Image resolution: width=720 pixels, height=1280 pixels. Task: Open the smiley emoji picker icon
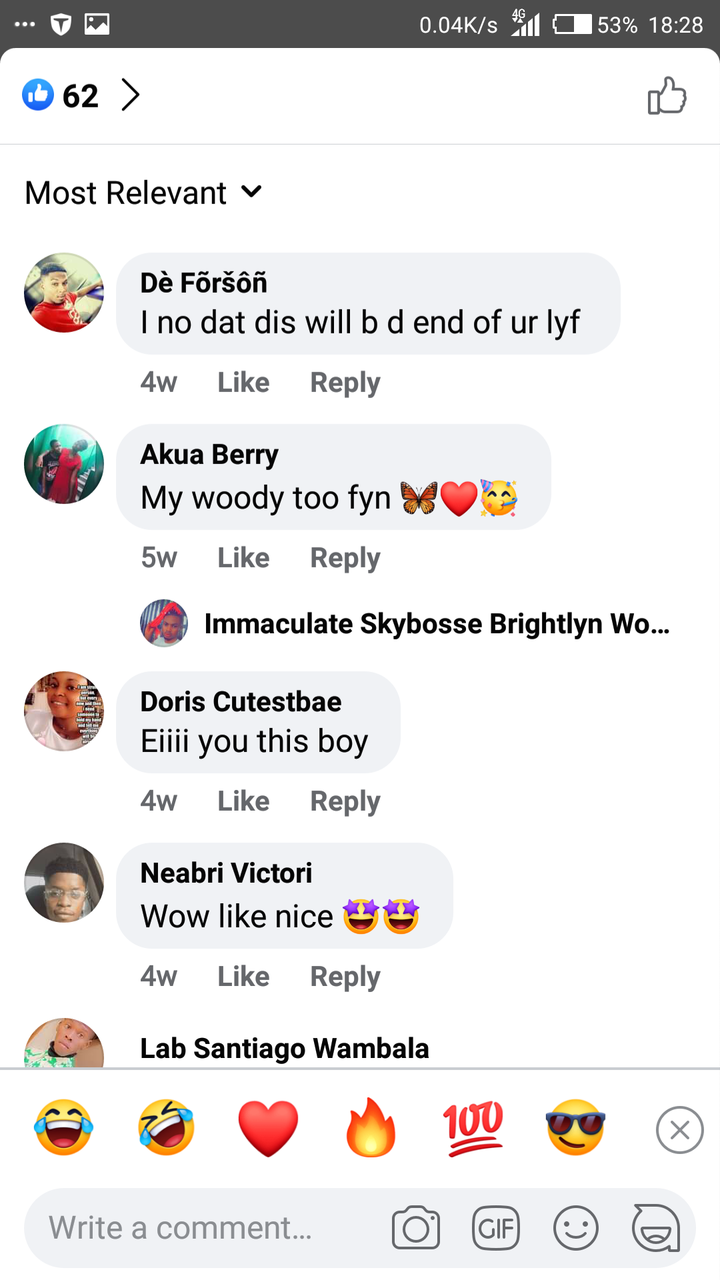point(576,1228)
